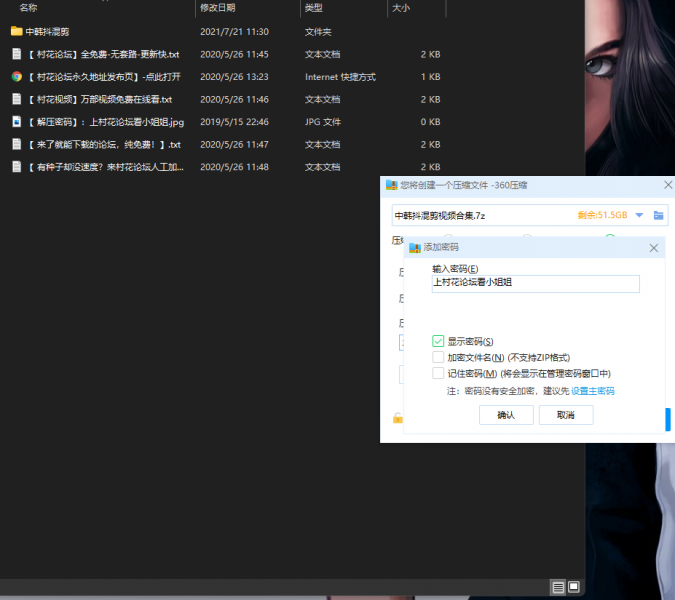The height and width of the screenshot is (600, 675).
Task: Switch to details view icon in status bar
Action: [x=558, y=587]
